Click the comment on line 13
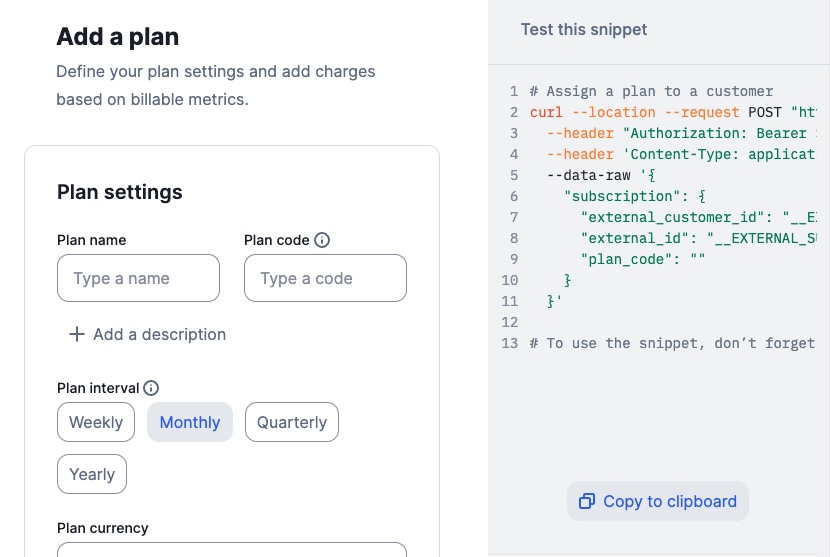 (x=672, y=343)
